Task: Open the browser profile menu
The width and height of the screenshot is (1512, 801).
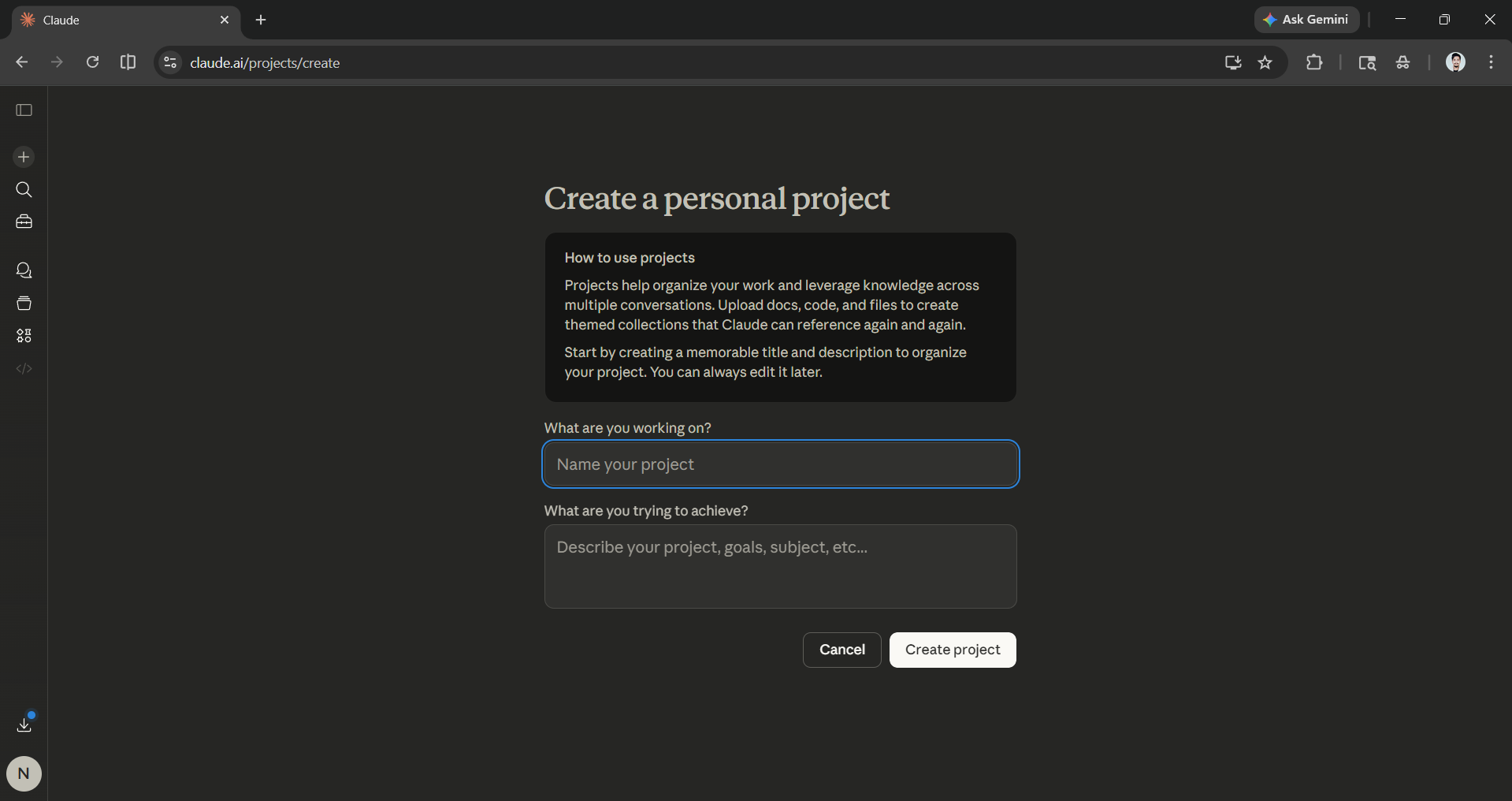Action: [1455, 62]
